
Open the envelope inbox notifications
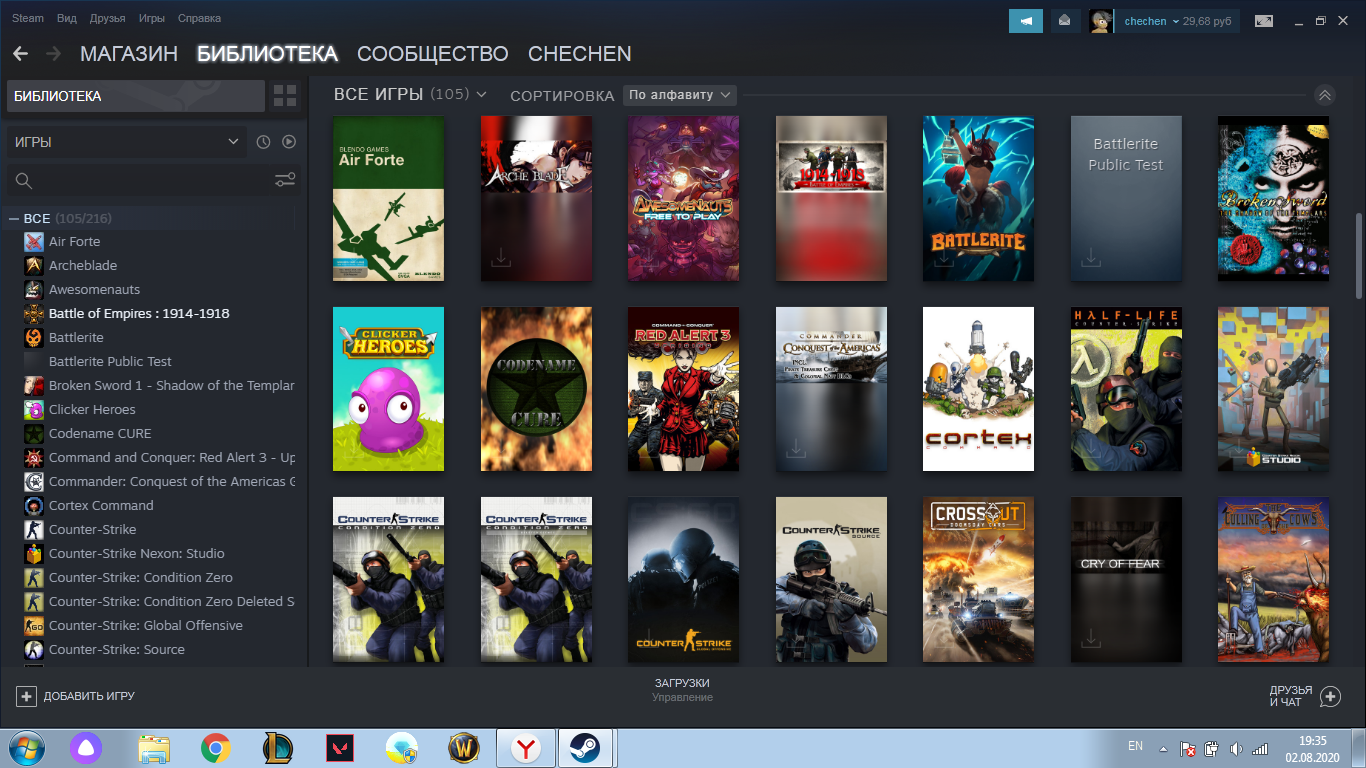click(1065, 21)
